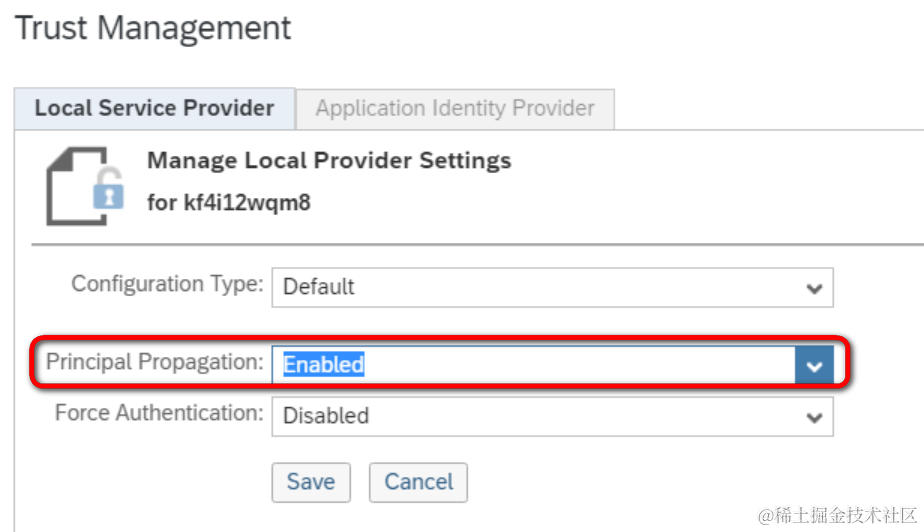Click the Principal Propagation label

(x=155, y=362)
